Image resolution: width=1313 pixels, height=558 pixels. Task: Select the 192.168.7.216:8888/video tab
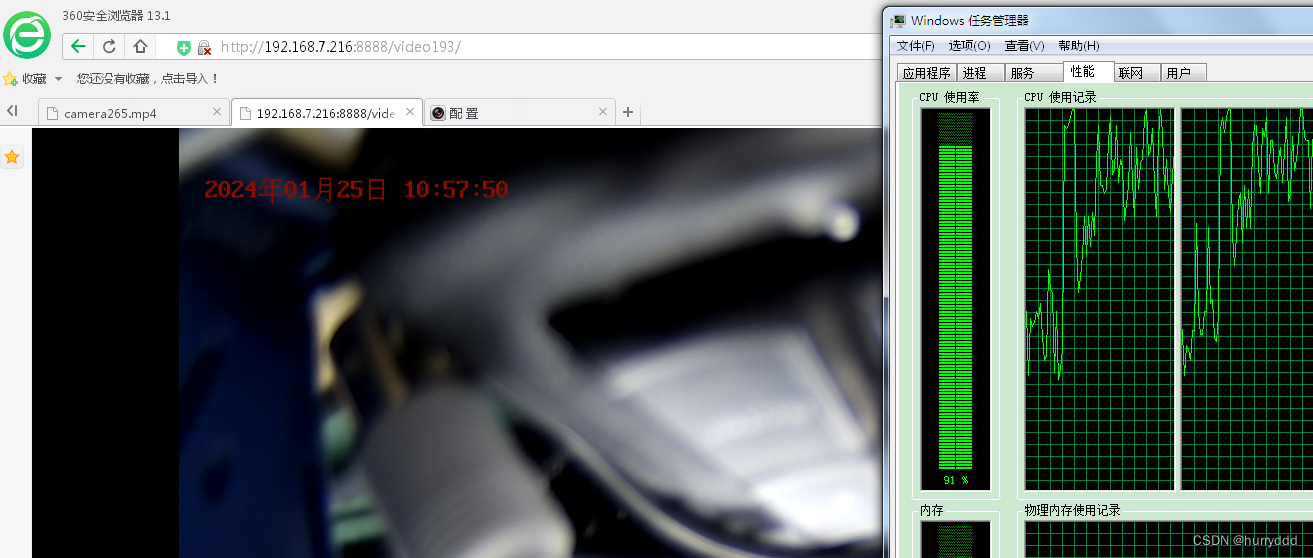click(326, 113)
